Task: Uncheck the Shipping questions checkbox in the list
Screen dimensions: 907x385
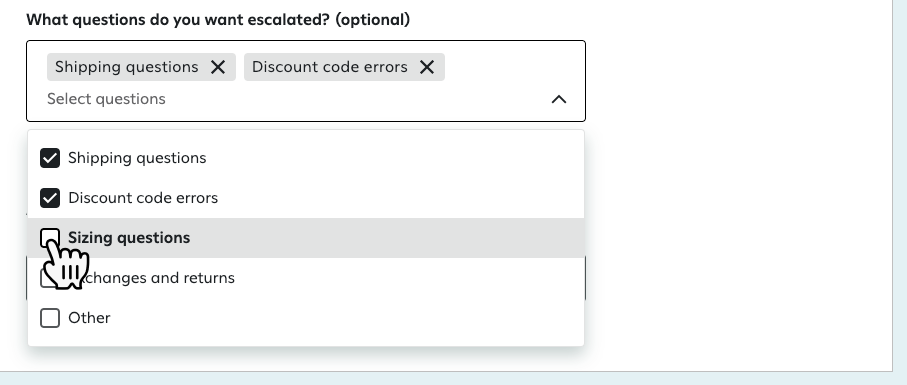Action: pyautogui.click(x=50, y=158)
